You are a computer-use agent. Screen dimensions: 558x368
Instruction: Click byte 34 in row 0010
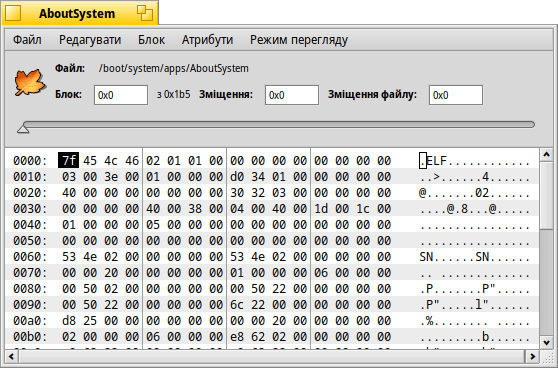[x=258, y=177]
